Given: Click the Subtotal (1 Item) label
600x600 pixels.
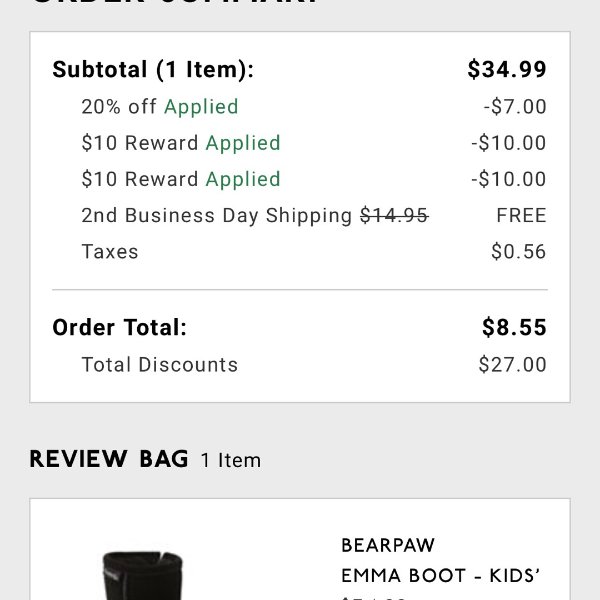Looking at the screenshot, I should (x=153, y=70).
